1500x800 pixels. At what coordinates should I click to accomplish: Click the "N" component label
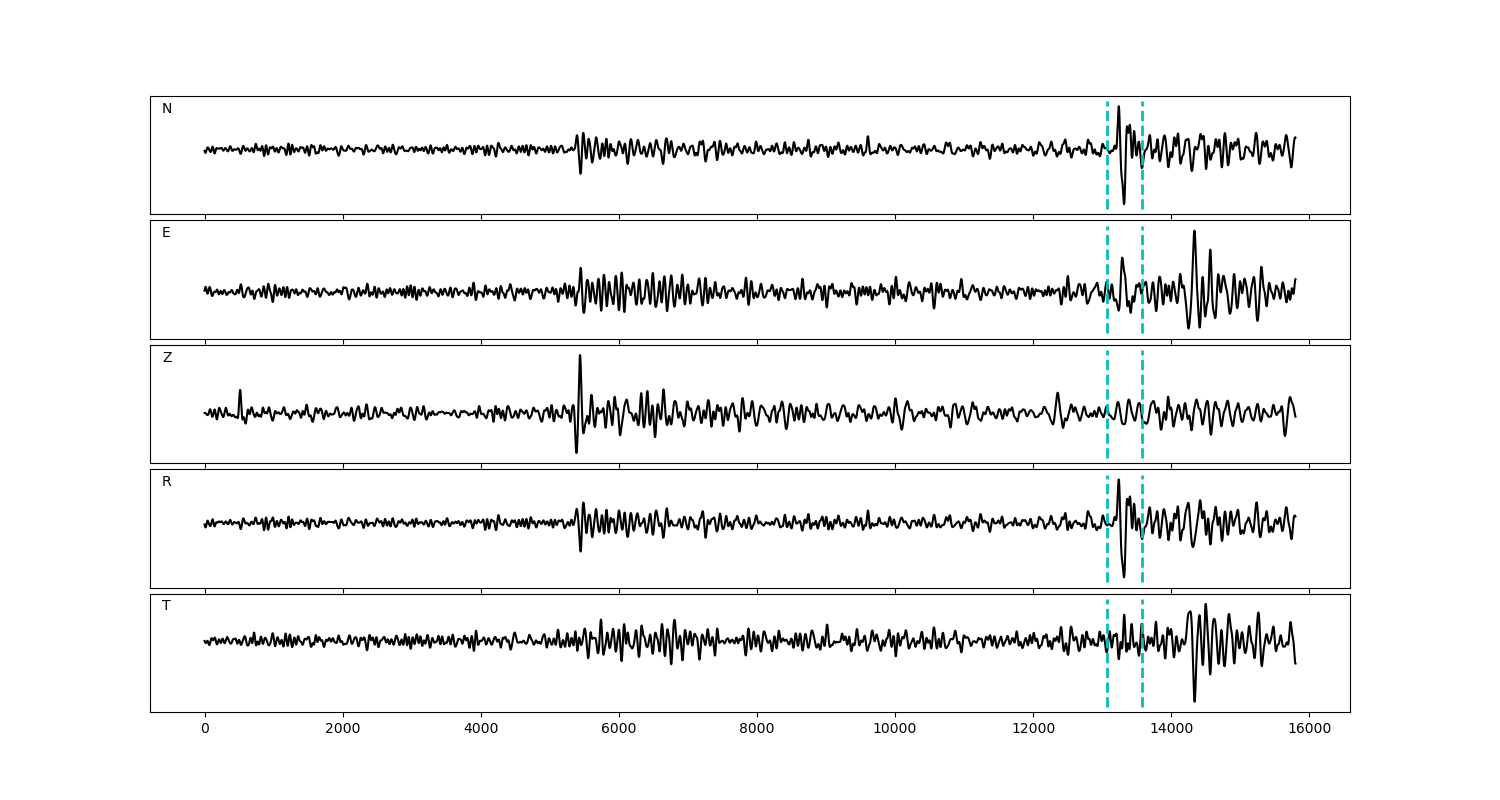pyautogui.click(x=167, y=109)
